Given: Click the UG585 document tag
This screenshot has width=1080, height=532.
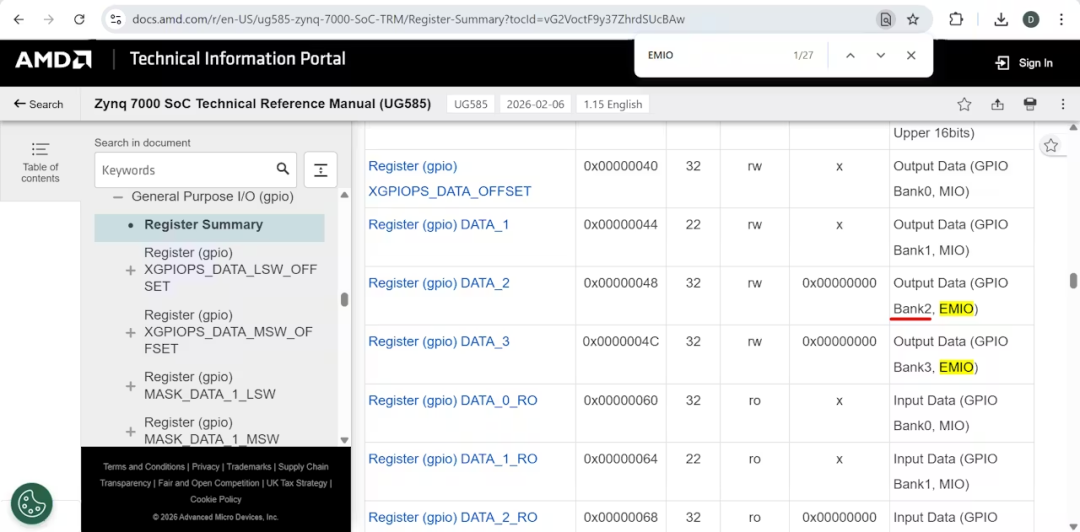Looking at the screenshot, I should tap(471, 104).
